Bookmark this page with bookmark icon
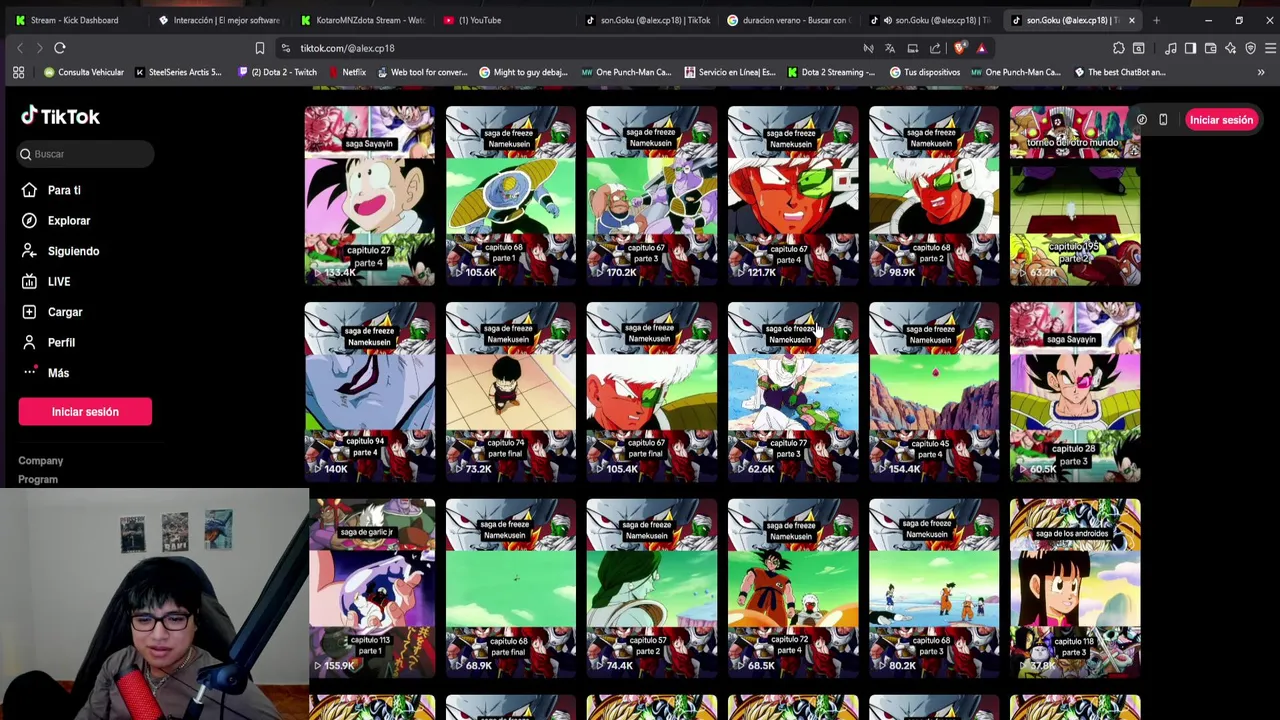The height and width of the screenshot is (720, 1280). [x=259, y=48]
